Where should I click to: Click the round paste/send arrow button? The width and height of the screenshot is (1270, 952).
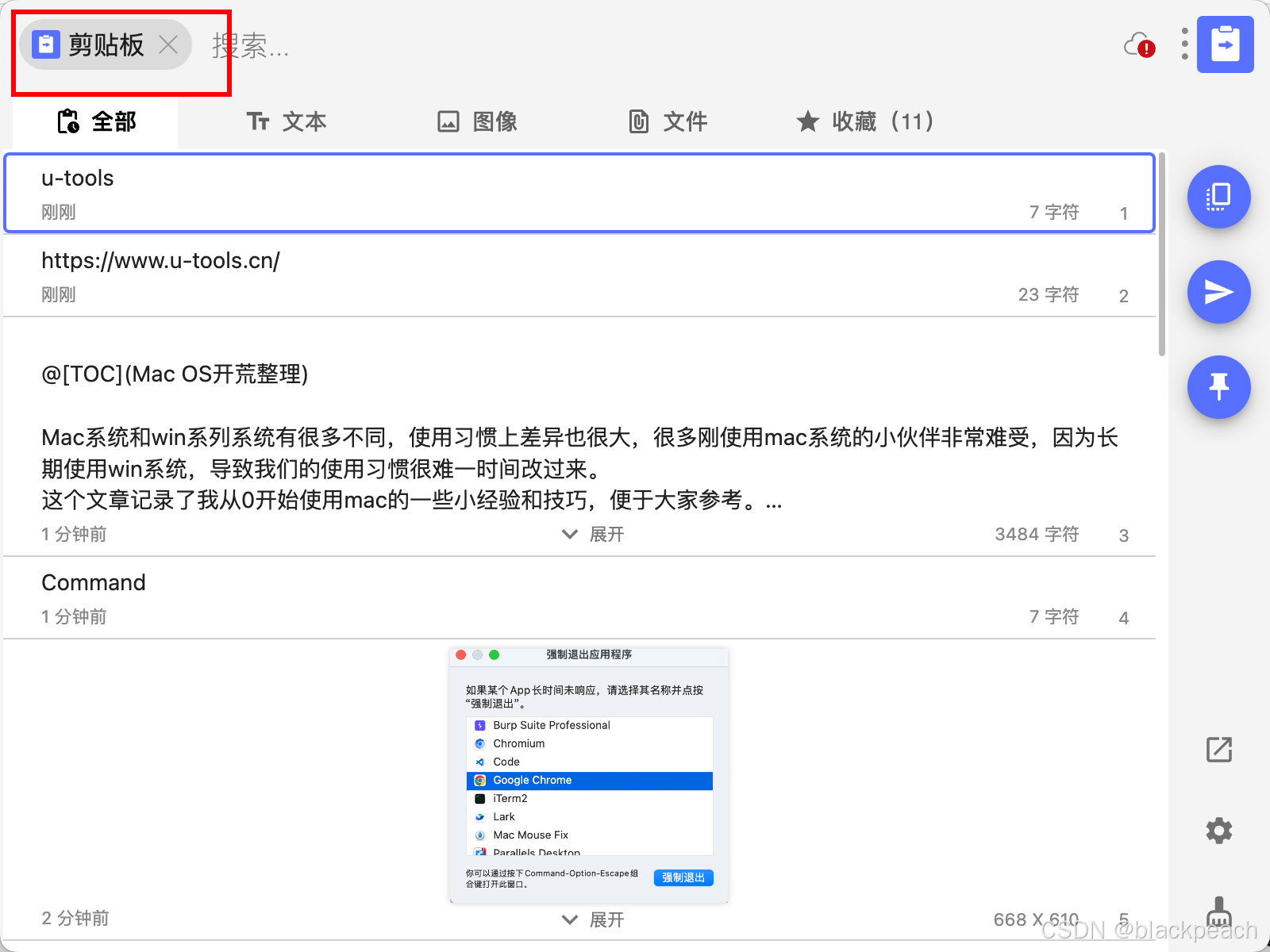[x=1218, y=292]
